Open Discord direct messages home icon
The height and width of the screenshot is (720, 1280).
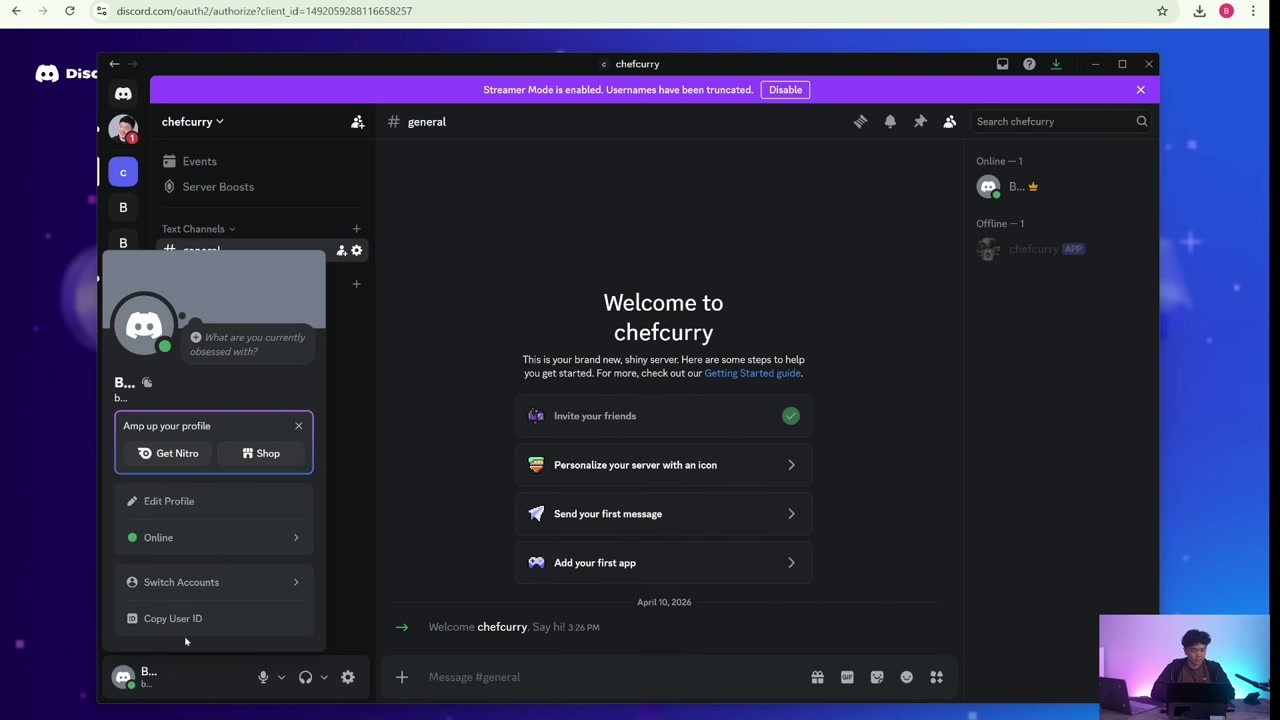pyautogui.click(x=123, y=94)
